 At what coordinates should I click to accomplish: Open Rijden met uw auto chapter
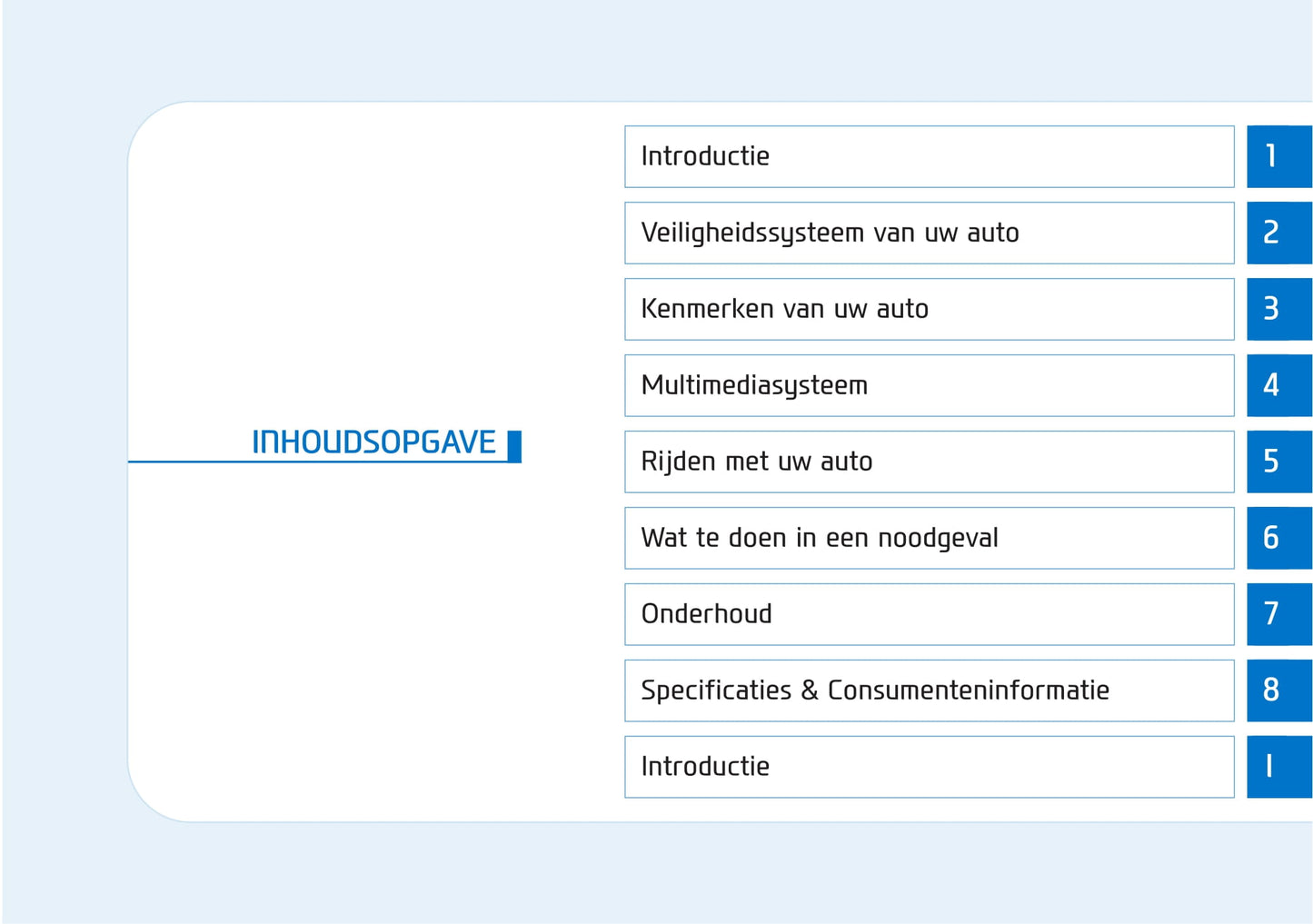[x=929, y=462]
